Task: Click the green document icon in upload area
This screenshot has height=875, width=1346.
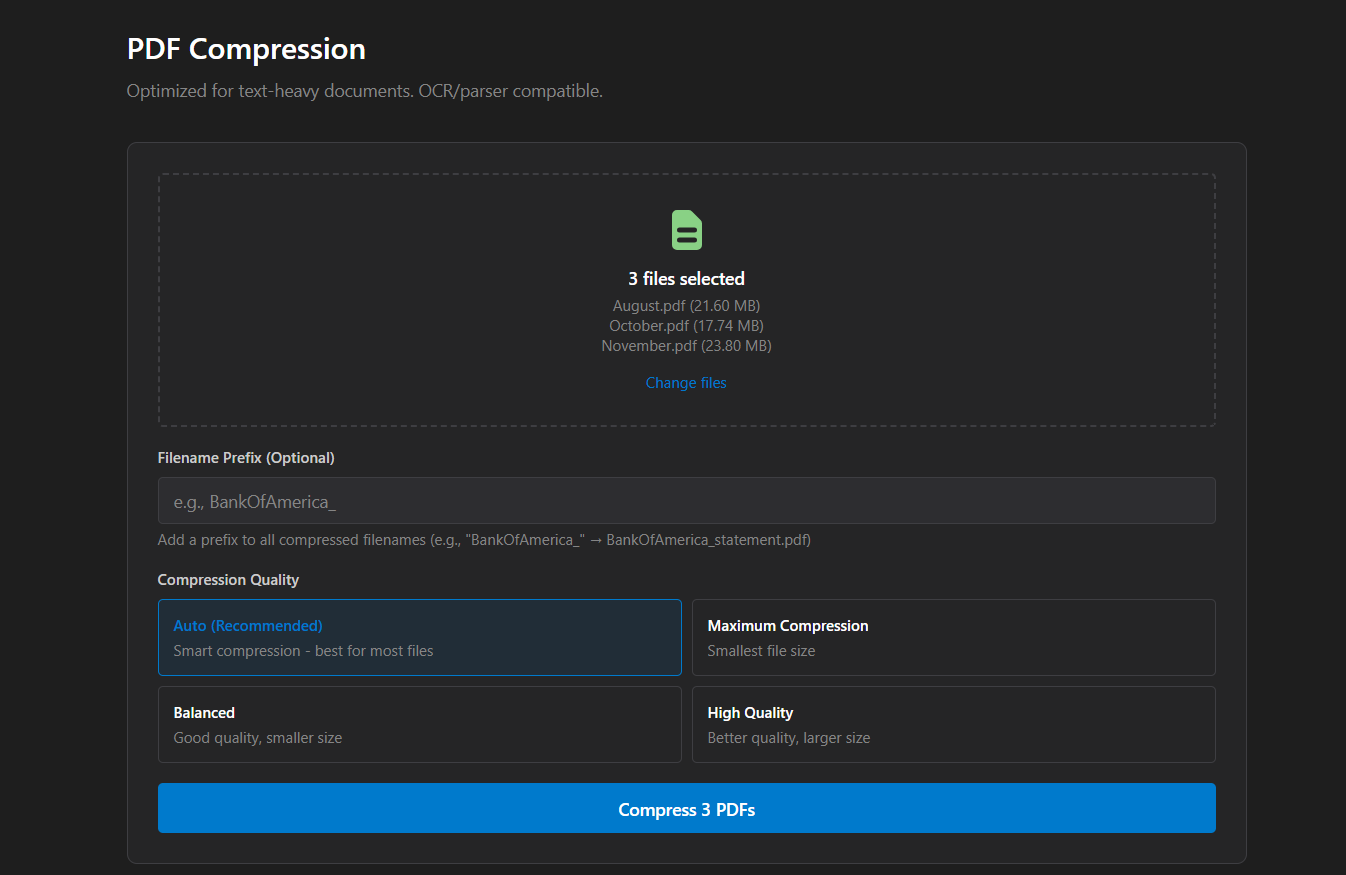Action: tap(686, 230)
